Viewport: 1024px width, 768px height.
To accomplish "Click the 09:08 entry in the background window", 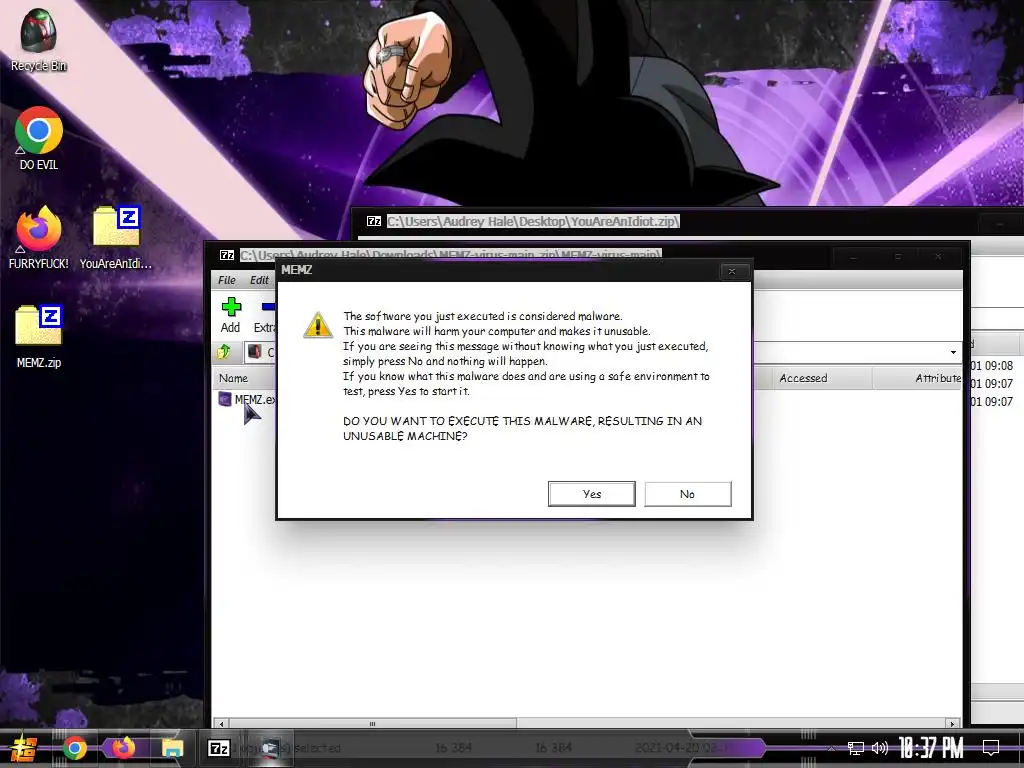I will 992,366.
